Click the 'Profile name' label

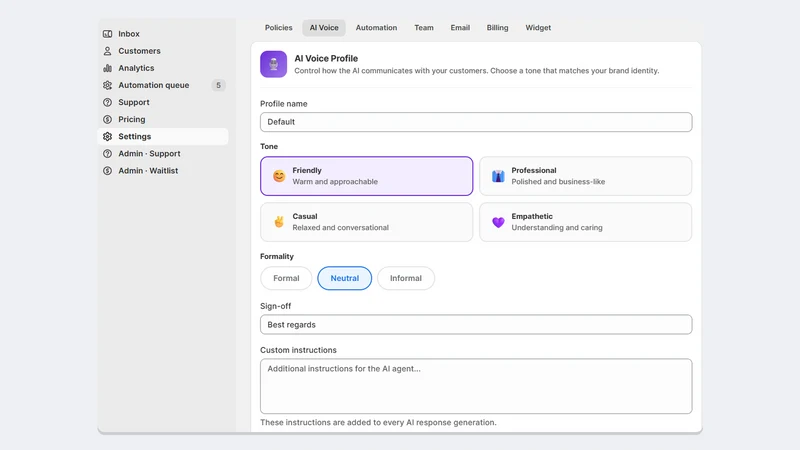point(284,104)
